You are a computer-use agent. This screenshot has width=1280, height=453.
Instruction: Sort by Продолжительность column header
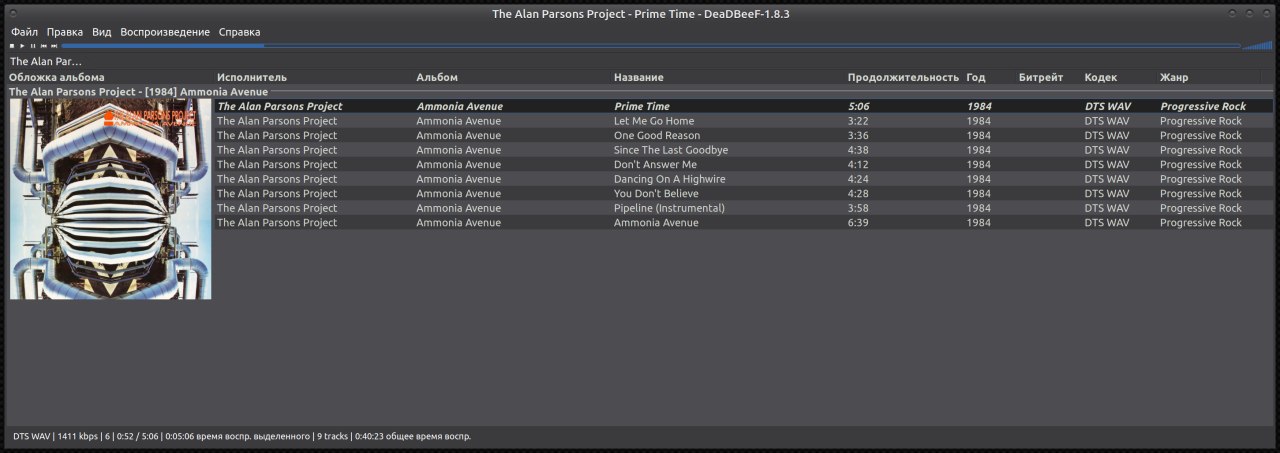(904, 77)
